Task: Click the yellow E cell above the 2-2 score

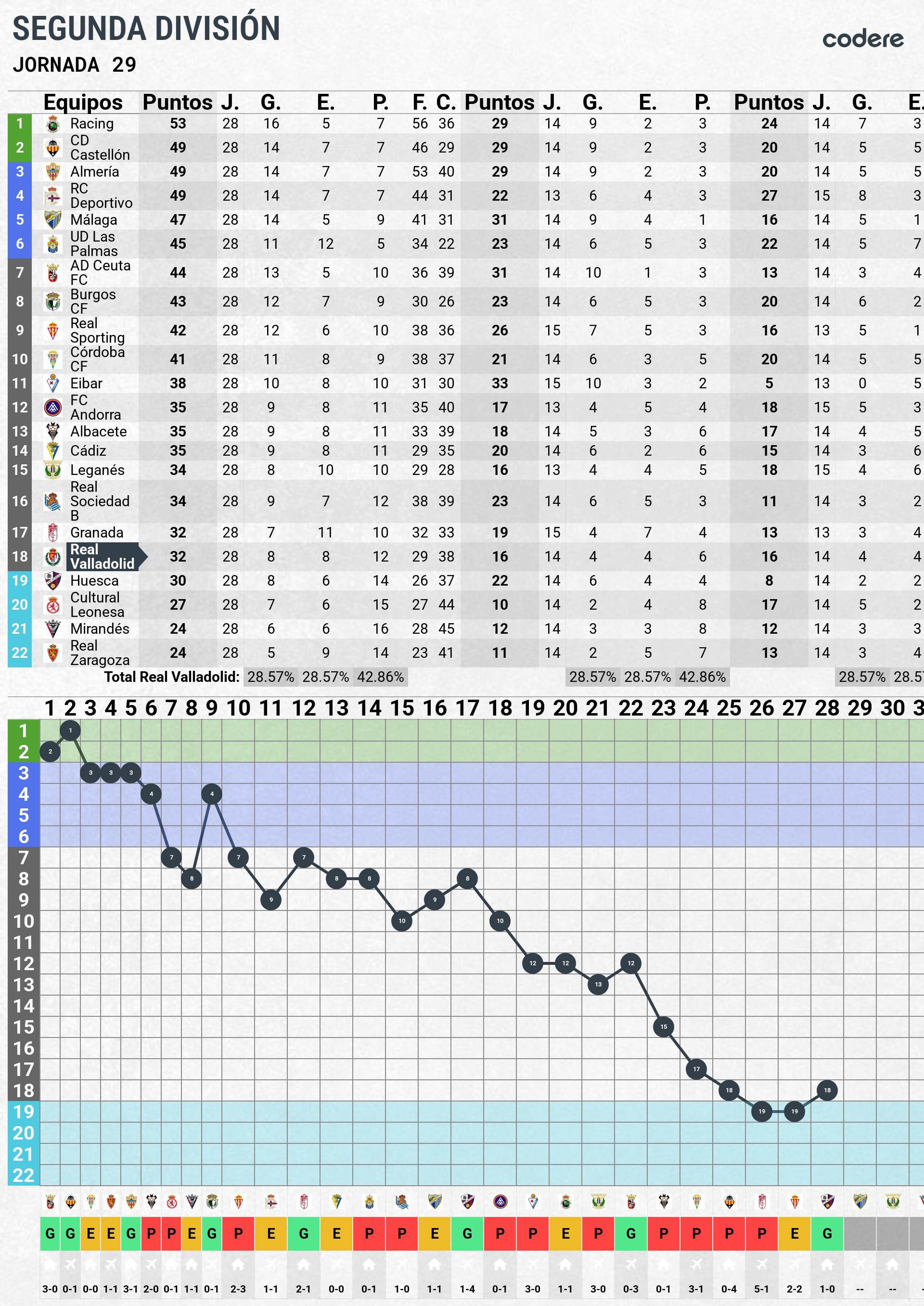Action: point(794,1233)
